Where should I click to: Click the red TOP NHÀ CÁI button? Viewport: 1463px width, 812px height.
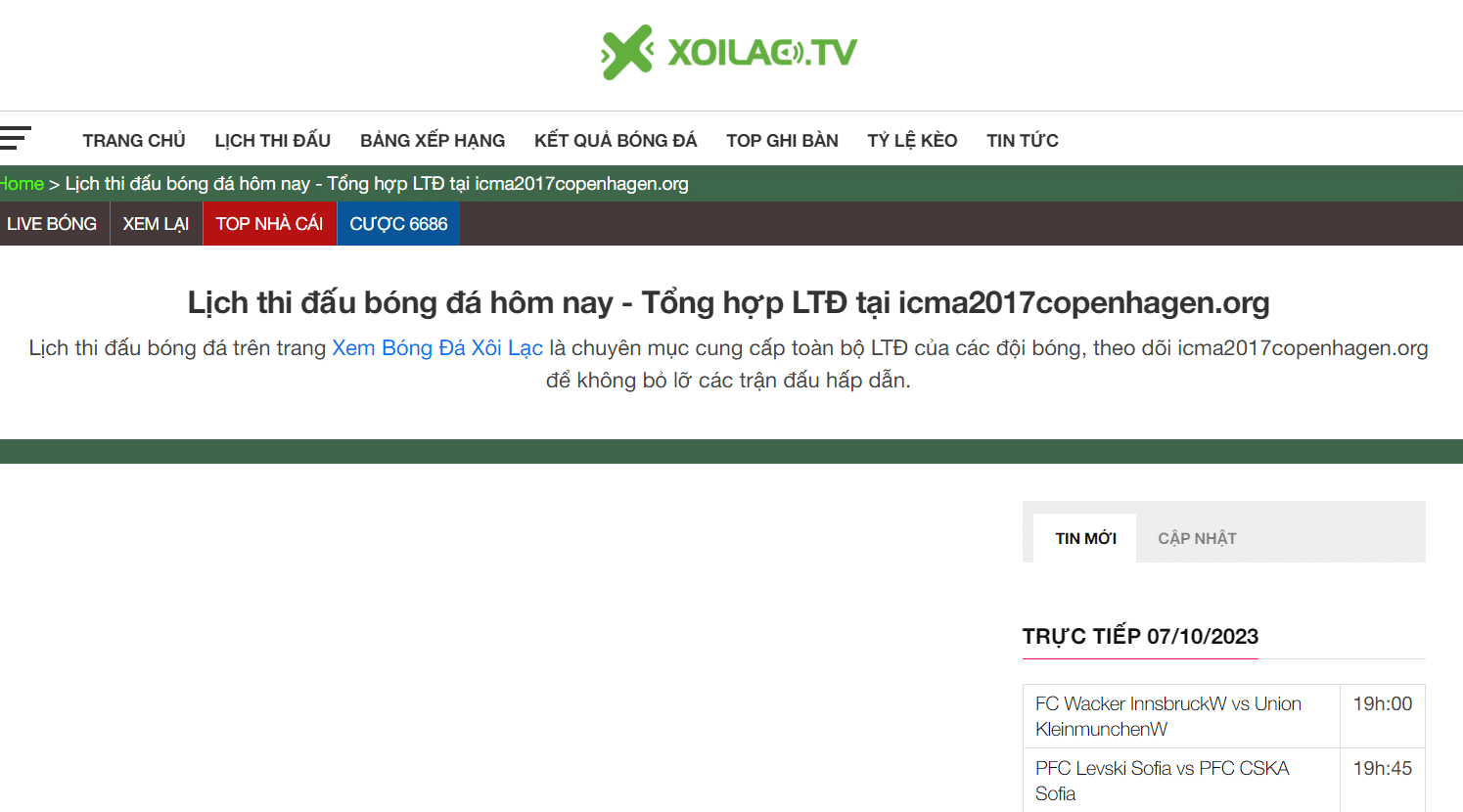point(270,223)
